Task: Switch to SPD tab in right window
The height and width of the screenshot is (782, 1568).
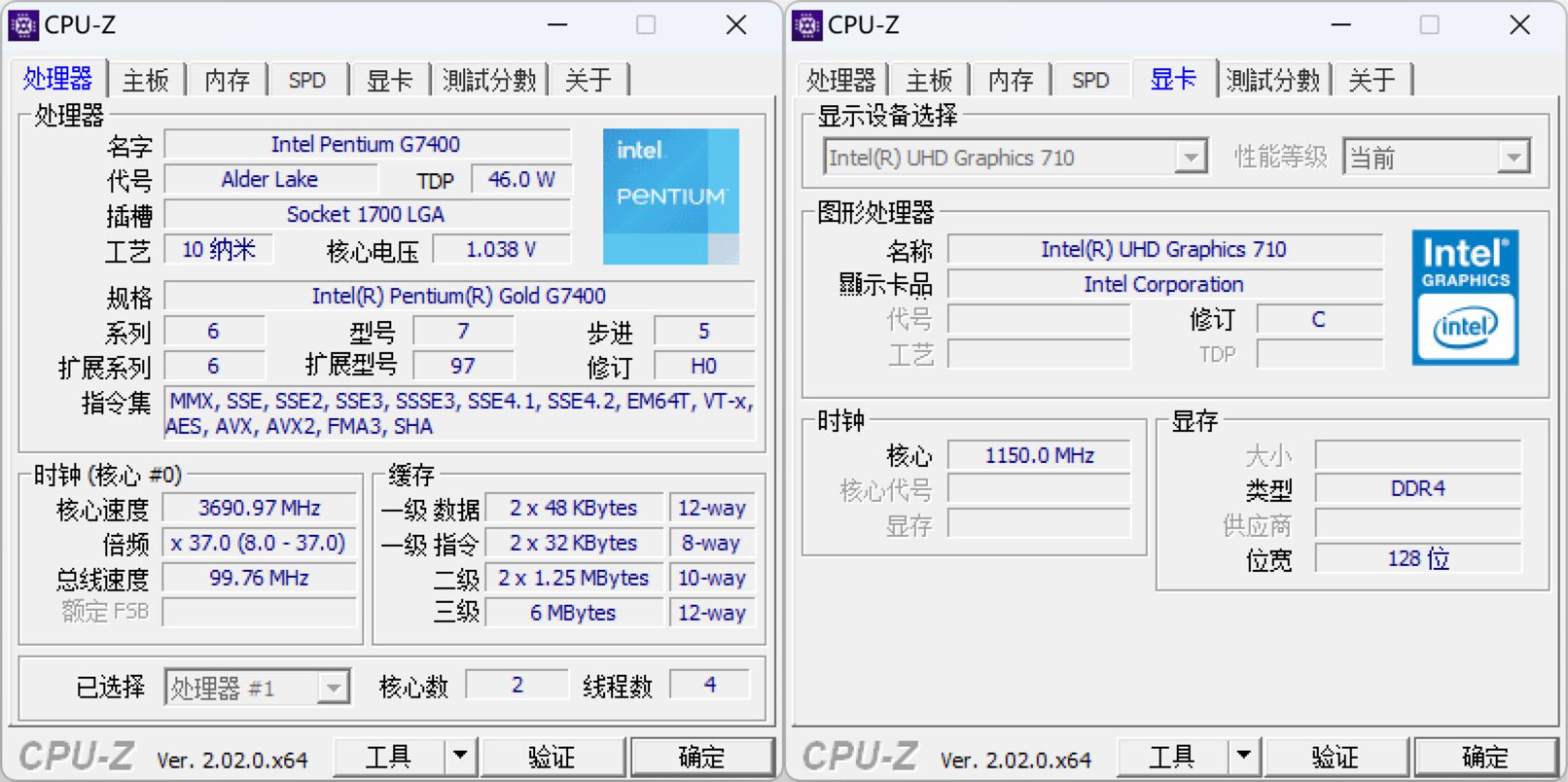Action: (1090, 80)
